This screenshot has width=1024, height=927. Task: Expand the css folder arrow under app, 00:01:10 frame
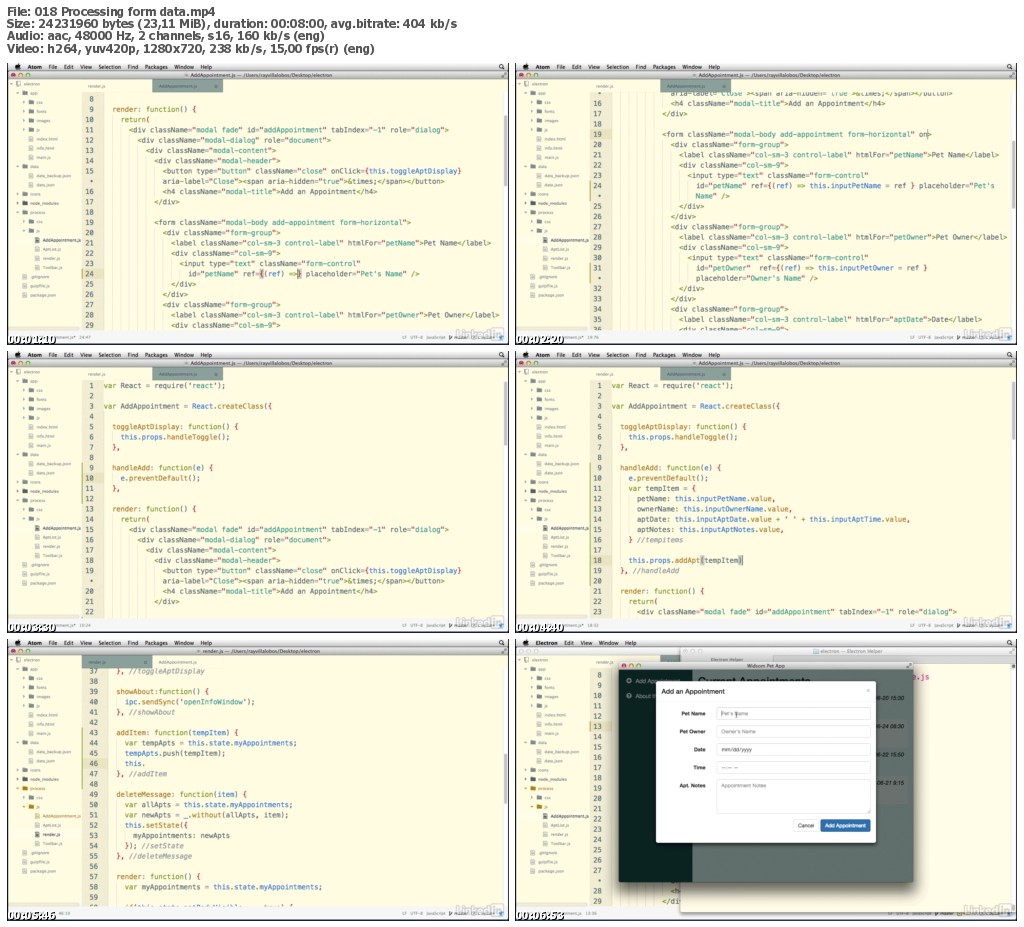click(x=24, y=102)
